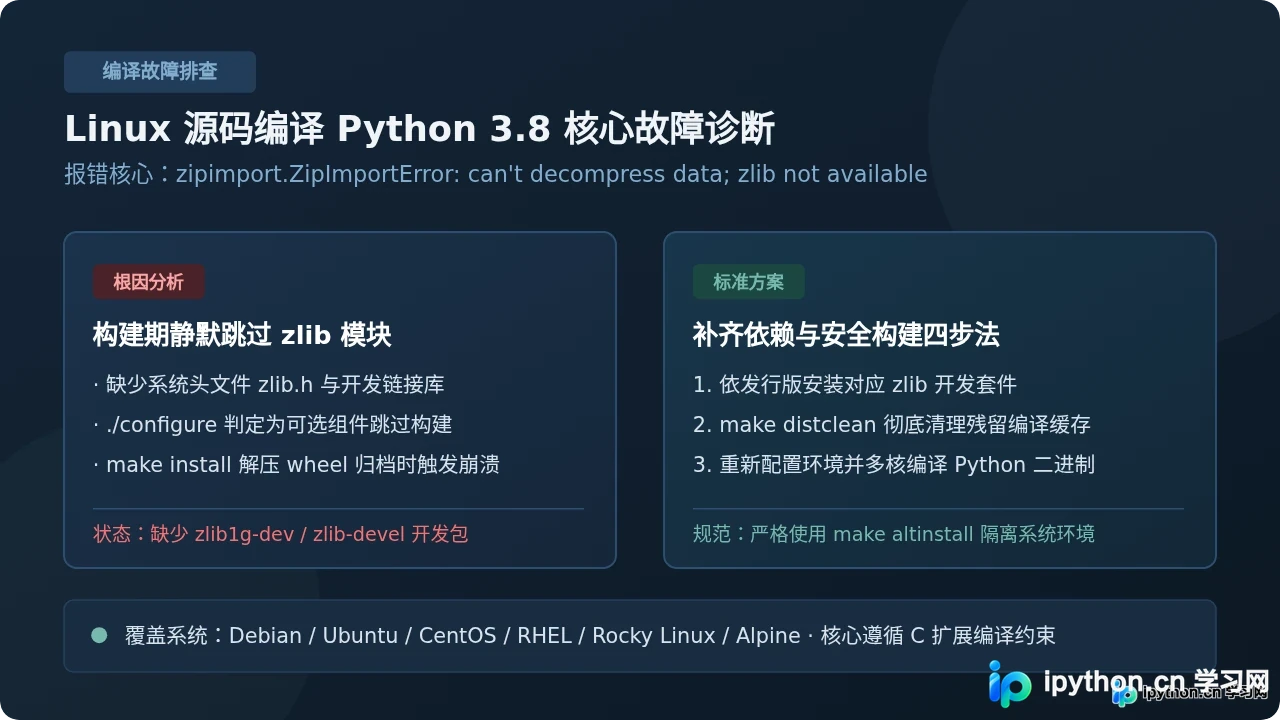Image resolution: width=1280 pixels, height=720 pixels.
Task: Select the title Linux 源码编译 Python 3.8 核心故障诊断
Action: tap(419, 130)
